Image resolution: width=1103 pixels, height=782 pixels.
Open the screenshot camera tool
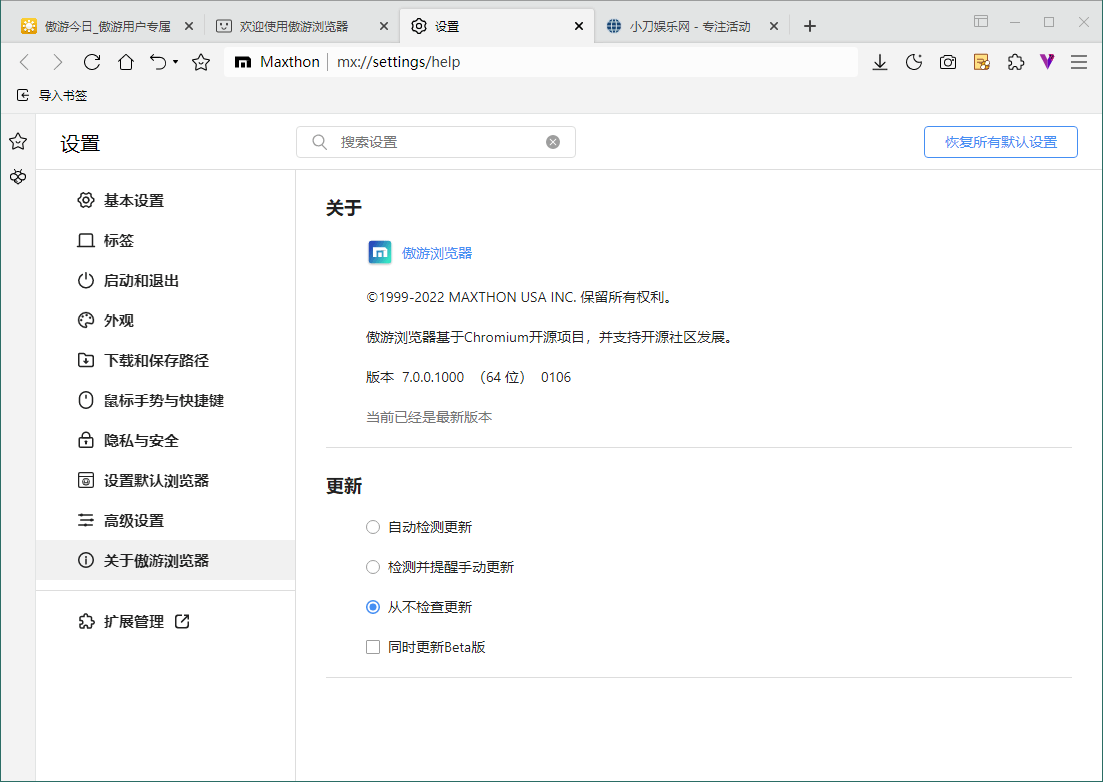[948, 62]
